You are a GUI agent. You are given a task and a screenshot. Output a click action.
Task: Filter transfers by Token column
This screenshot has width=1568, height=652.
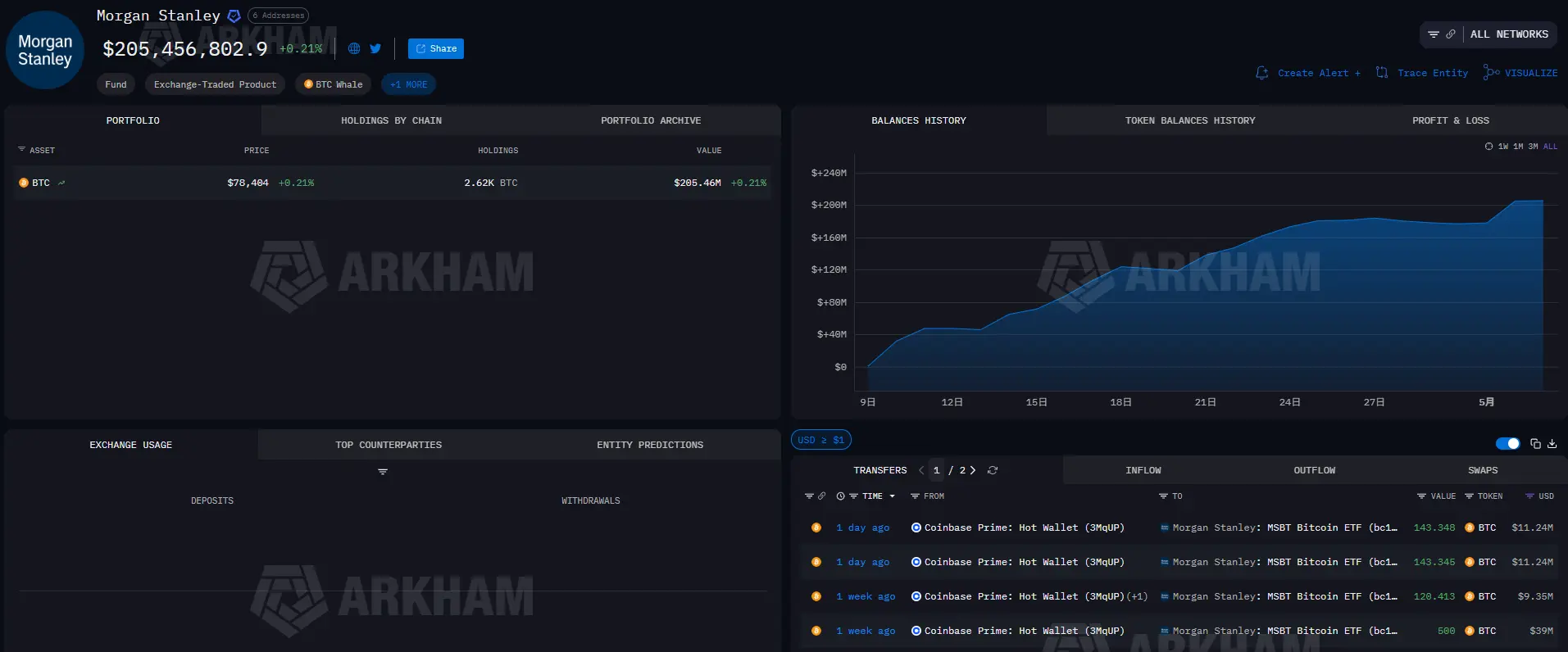(1470, 496)
